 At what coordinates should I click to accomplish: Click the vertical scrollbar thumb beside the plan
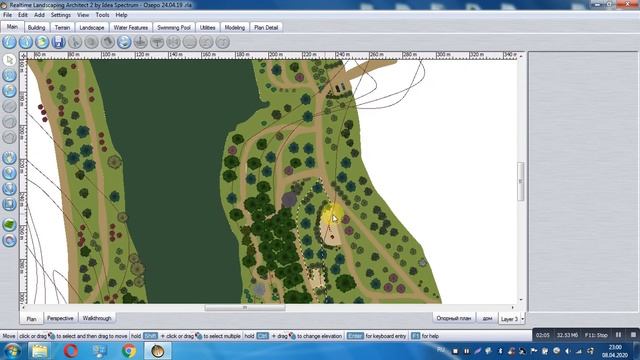point(520,181)
